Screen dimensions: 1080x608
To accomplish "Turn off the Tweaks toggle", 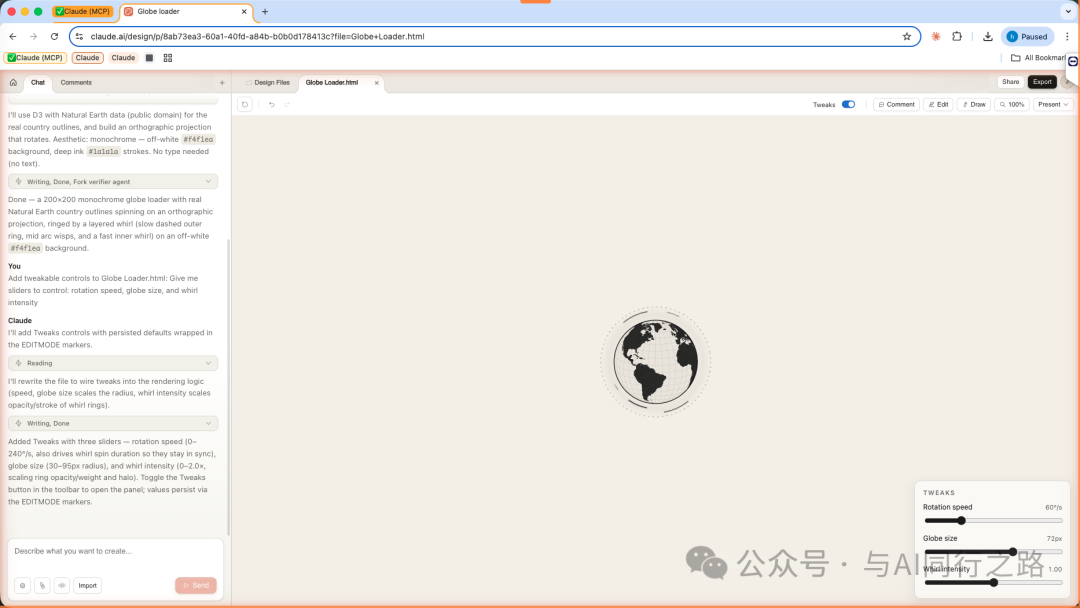I will tap(848, 104).
